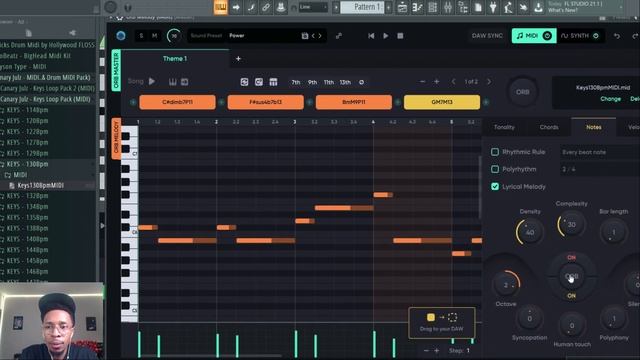This screenshot has height=360, width=640.
Task: Go to previous chord page before 1 of 2
Action: [x=453, y=82]
